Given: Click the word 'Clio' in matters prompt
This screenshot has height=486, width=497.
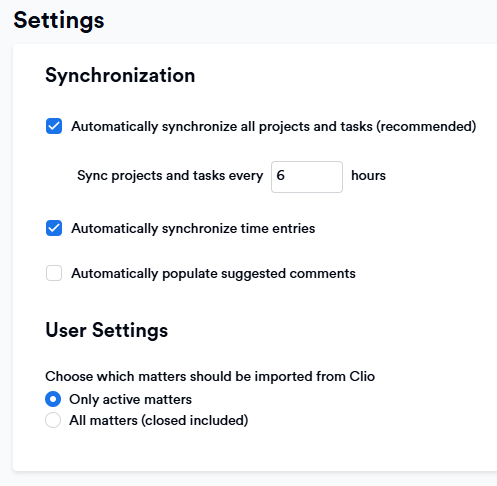Looking at the screenshot, I should click(362, 376).
